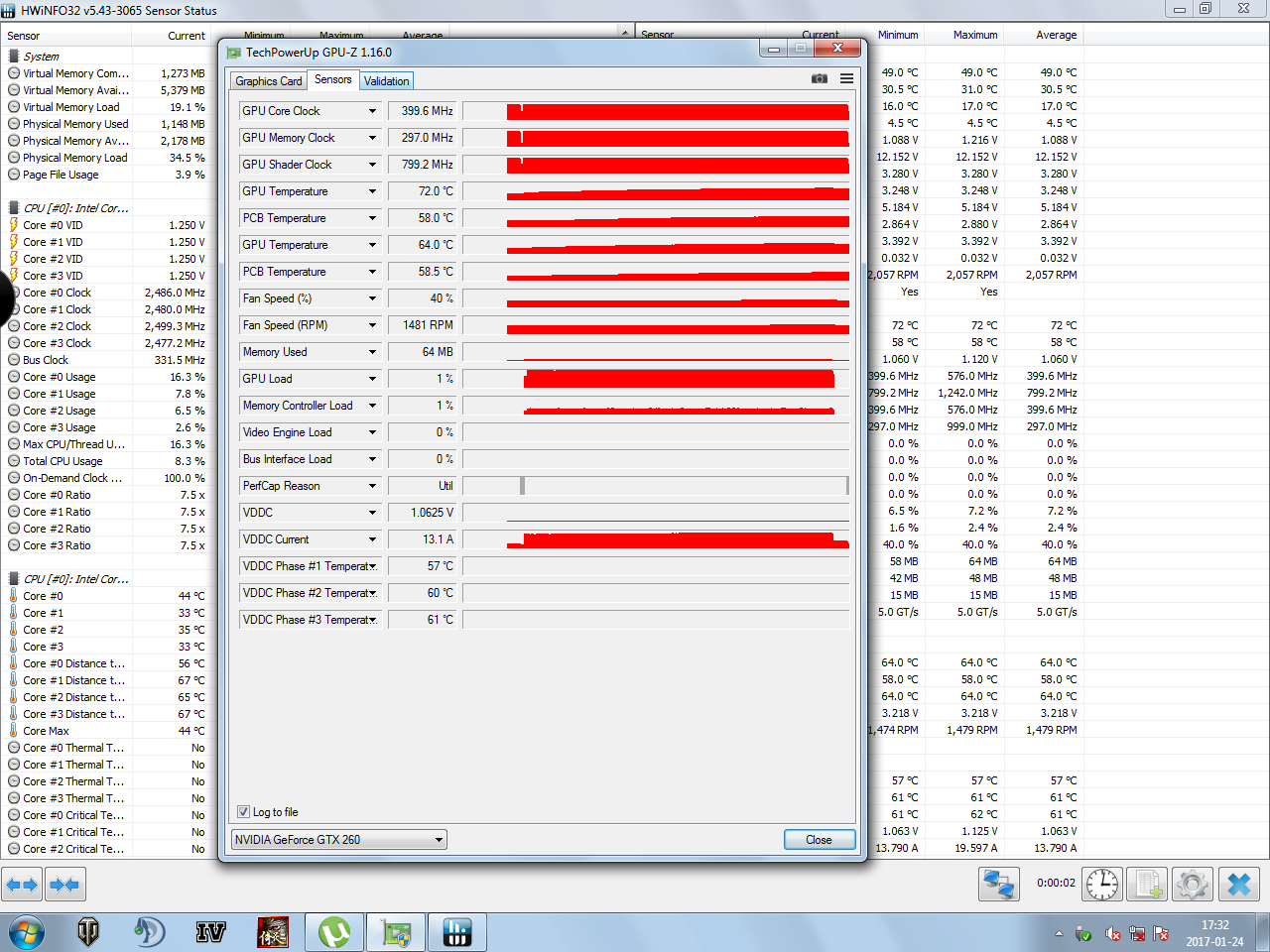
Task: Open the TeamSpeak taskbar icon
Action: [x=150, y=932]
